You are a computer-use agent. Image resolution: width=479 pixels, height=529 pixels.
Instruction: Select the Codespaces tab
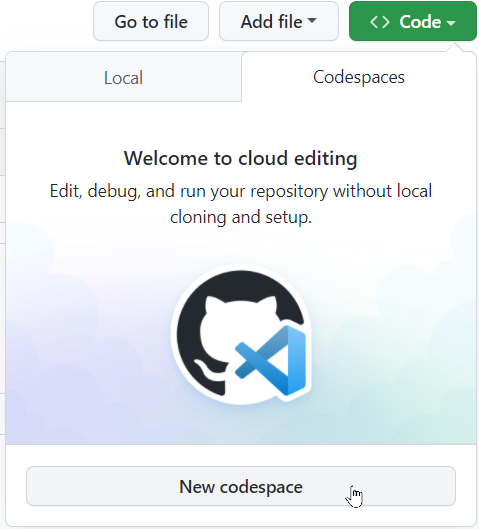tap(359, 77)
